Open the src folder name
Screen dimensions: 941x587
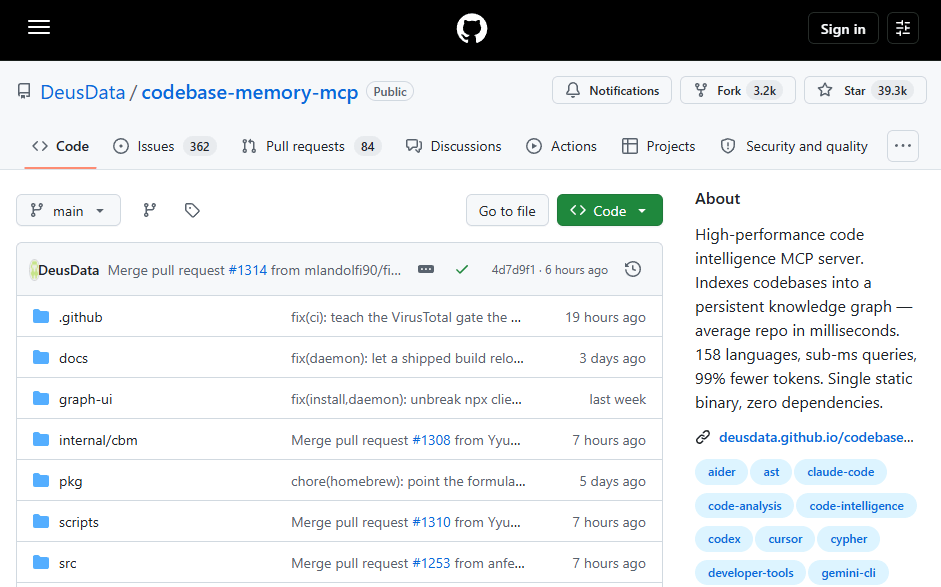pos(67,564)
